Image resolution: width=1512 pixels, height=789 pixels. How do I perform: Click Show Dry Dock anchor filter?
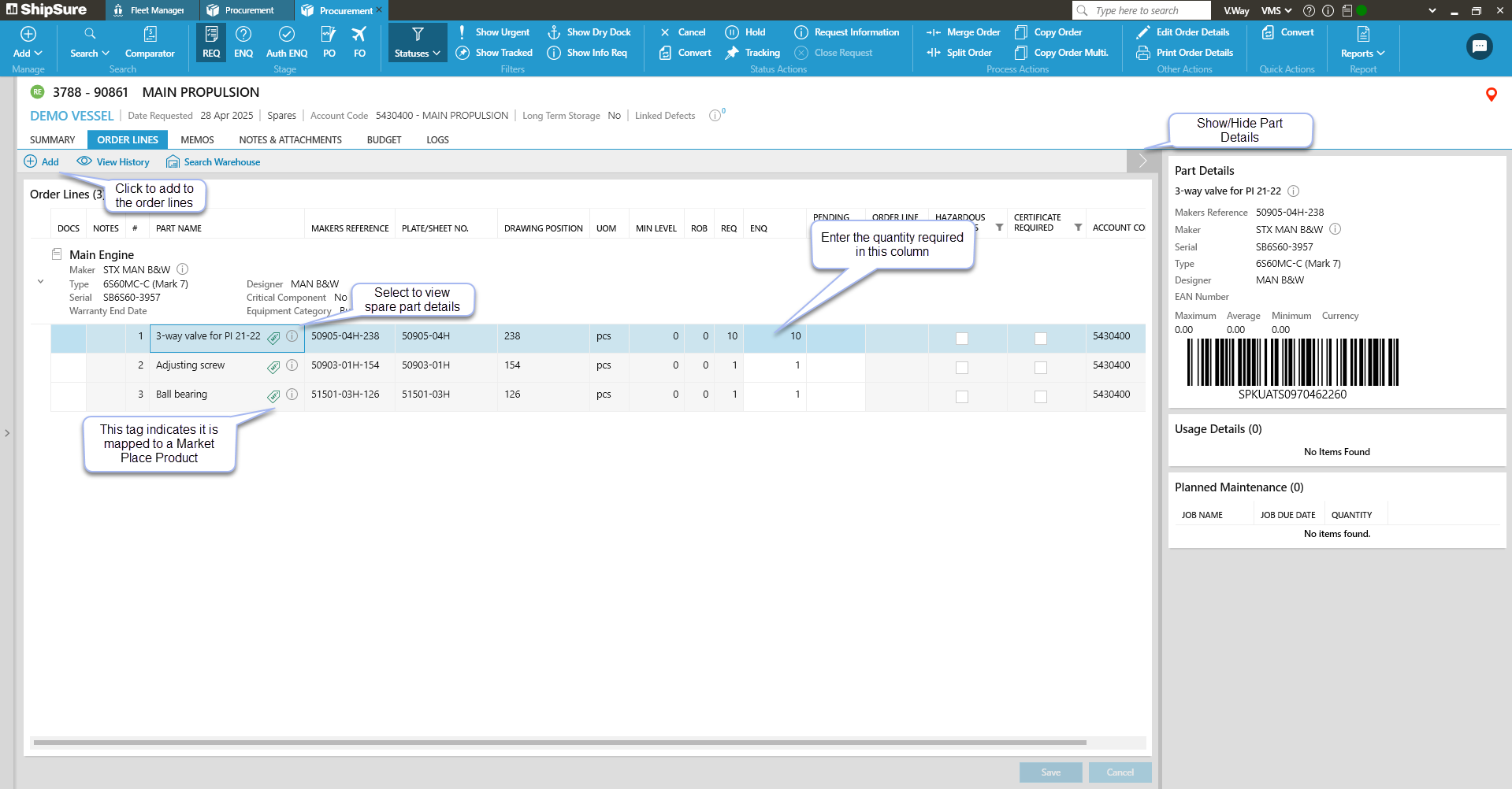pyautogui.click(x=554, y=32)
